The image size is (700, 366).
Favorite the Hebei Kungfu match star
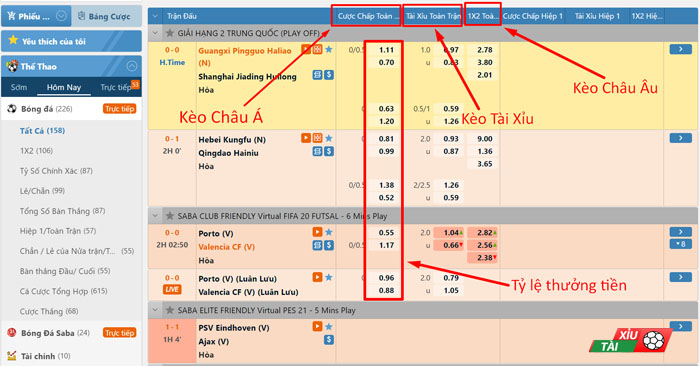[x=329, y=138]
